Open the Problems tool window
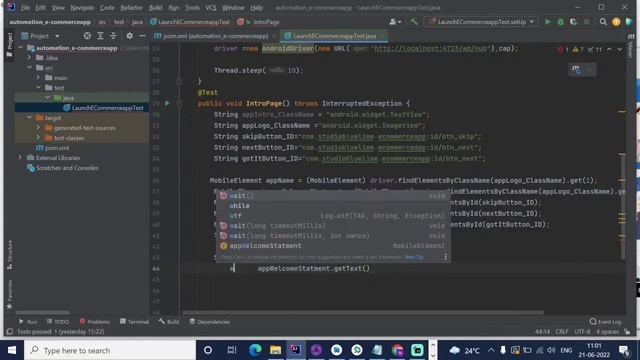 click(95, 322)
